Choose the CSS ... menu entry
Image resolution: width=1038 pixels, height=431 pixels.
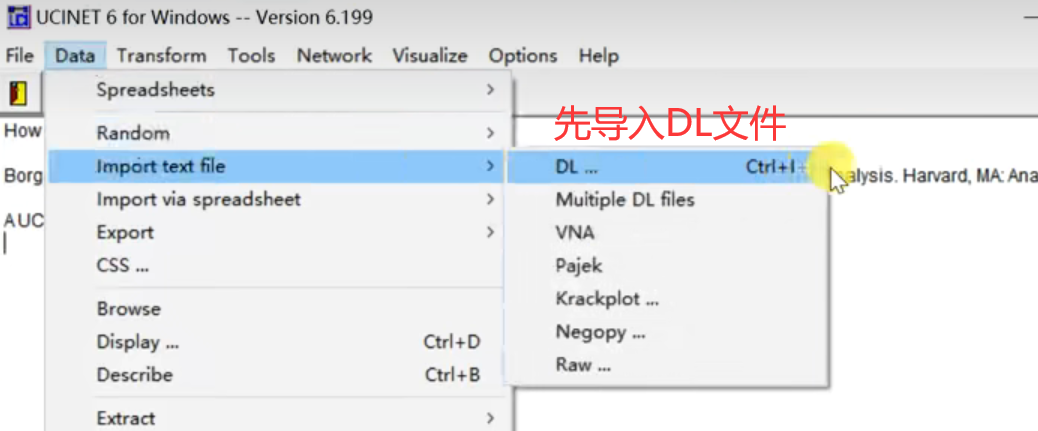click(278, 266)
